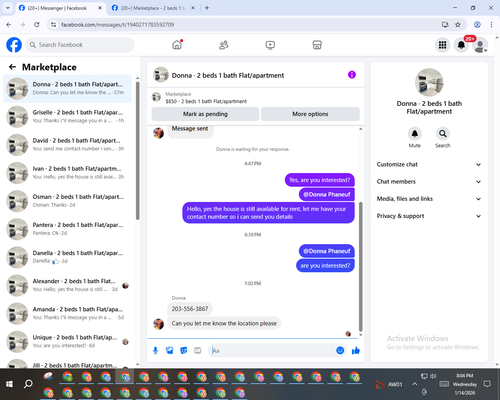The image size is (500, 400).
Task: Open Pantera conversation in list
Action: point(67,229)
